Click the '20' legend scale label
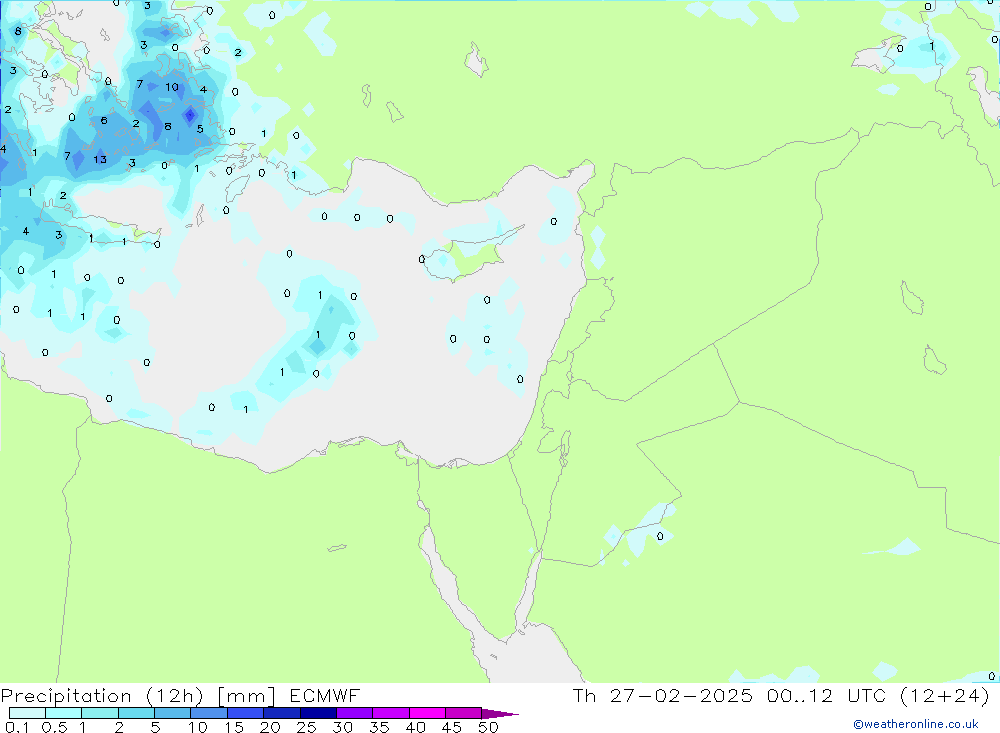 pyautogui.click(x=270, y=727)
